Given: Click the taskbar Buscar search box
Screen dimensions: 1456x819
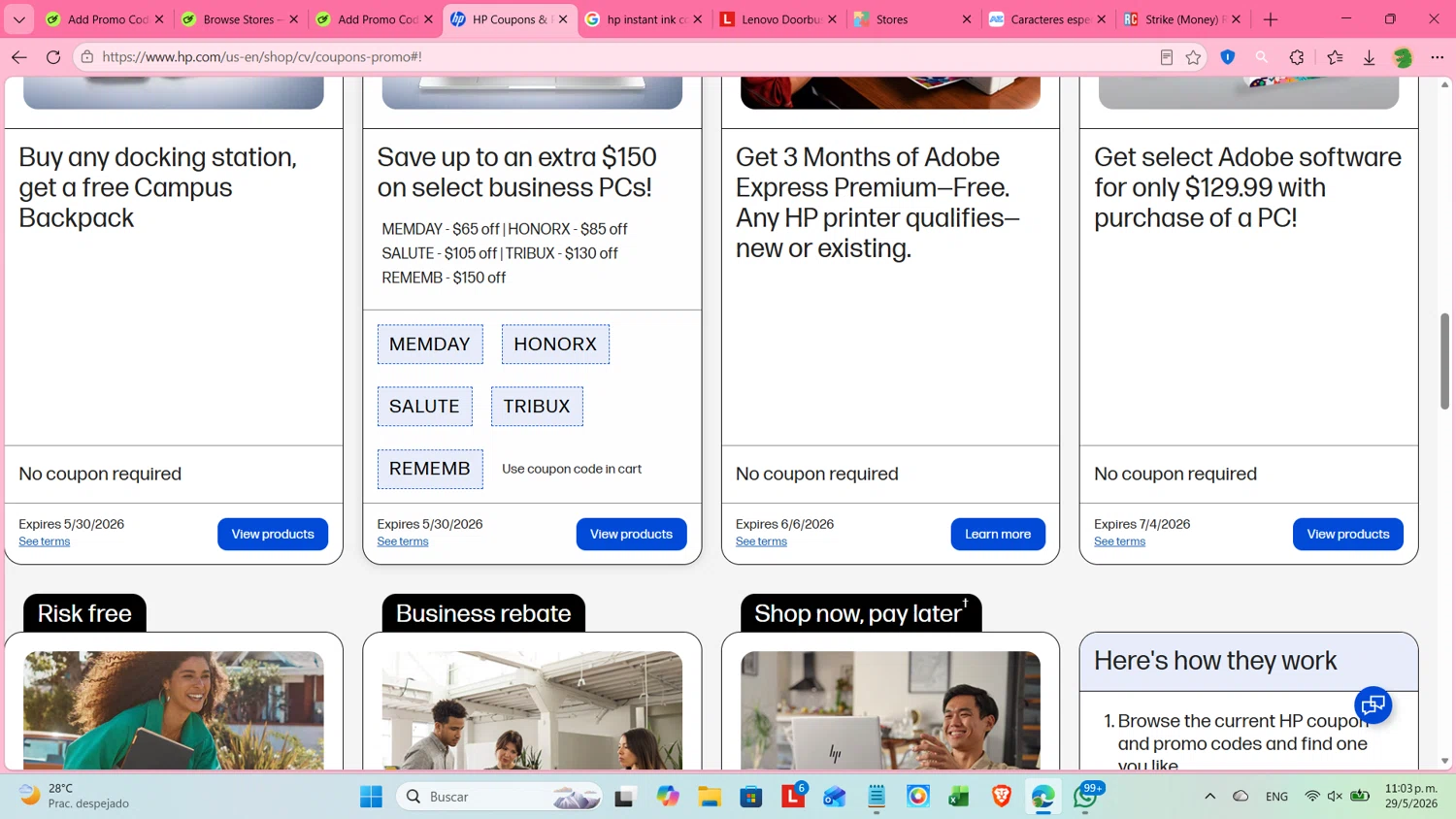Looking at the screenshot, I should [x=500, y=797].
